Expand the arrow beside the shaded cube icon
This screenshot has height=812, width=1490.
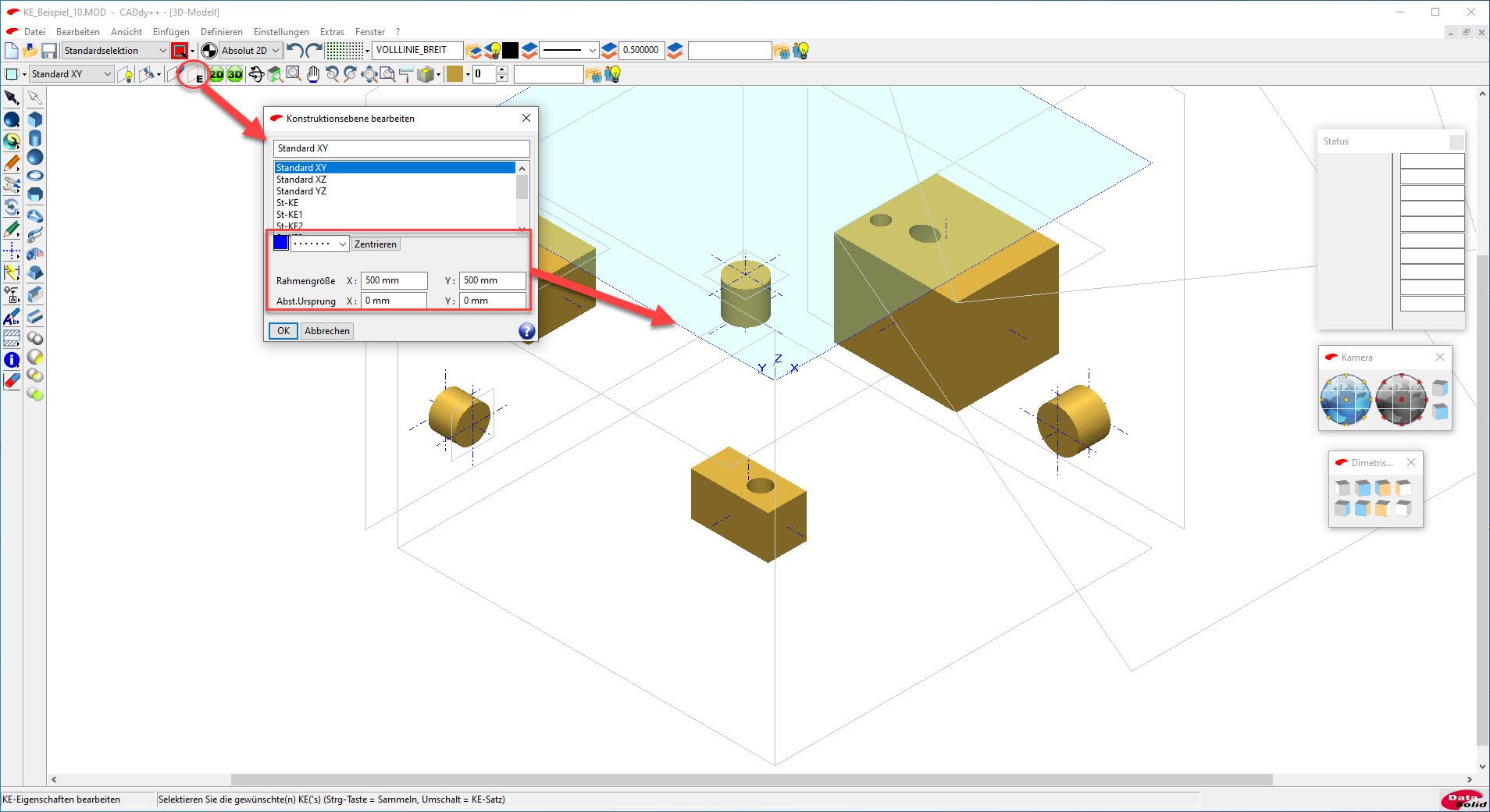[x=439, y=74]
